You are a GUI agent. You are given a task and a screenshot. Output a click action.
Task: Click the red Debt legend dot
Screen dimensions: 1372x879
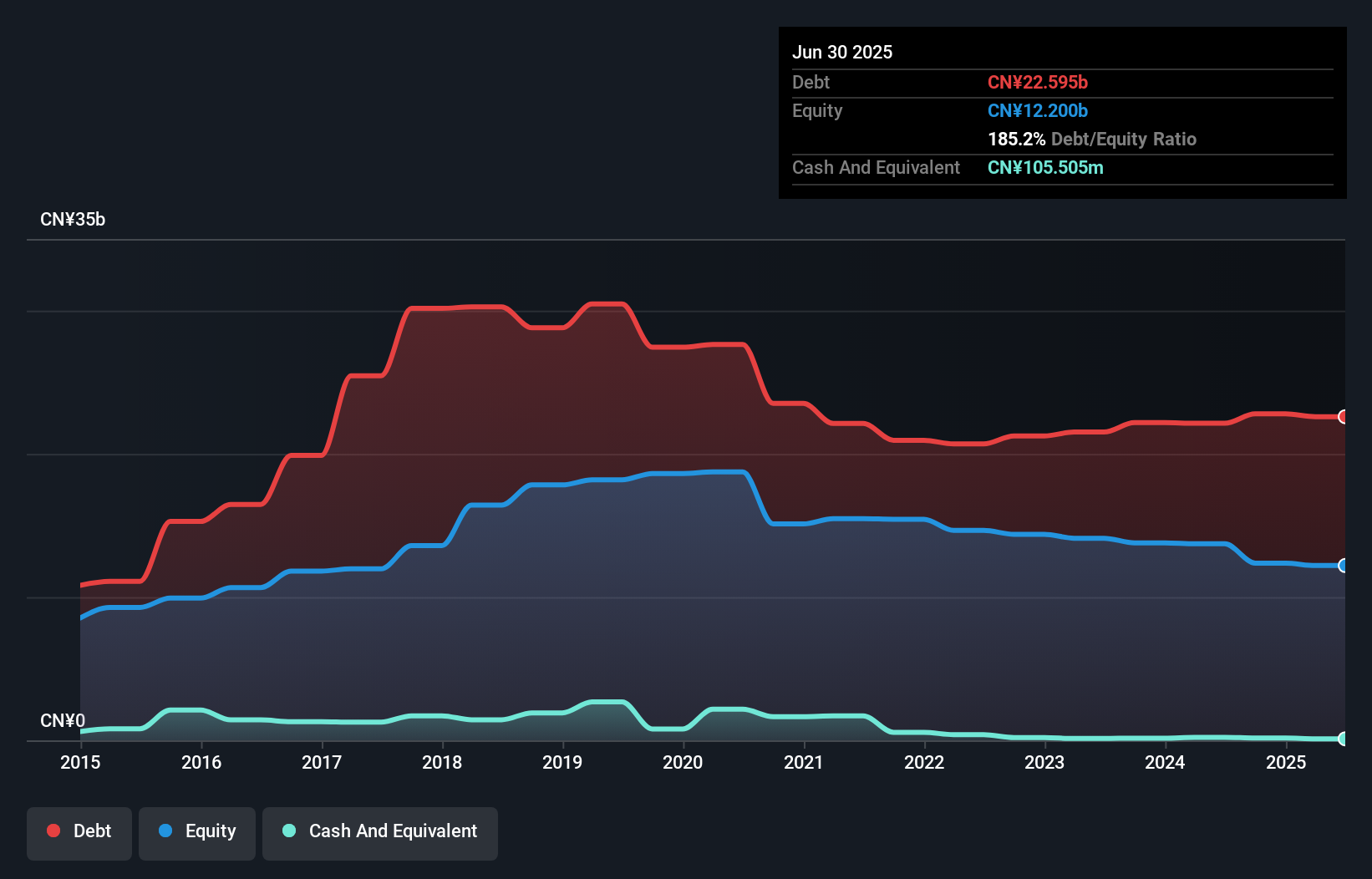[53, 831]
